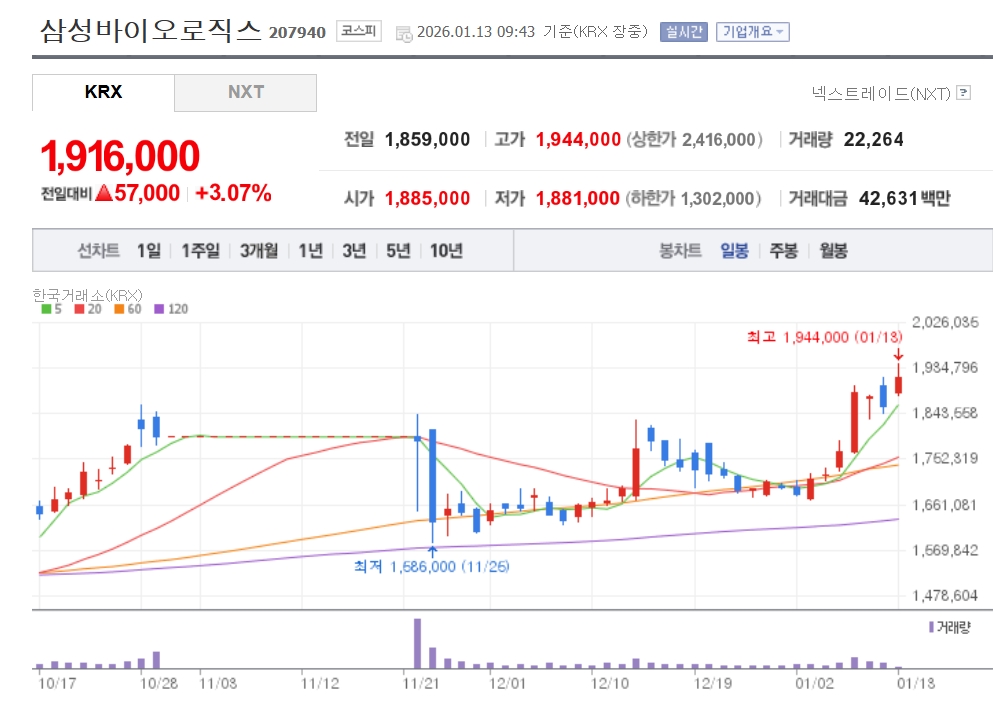
Task: Click the trading value 42,631 백만
Action: (904, 198)
